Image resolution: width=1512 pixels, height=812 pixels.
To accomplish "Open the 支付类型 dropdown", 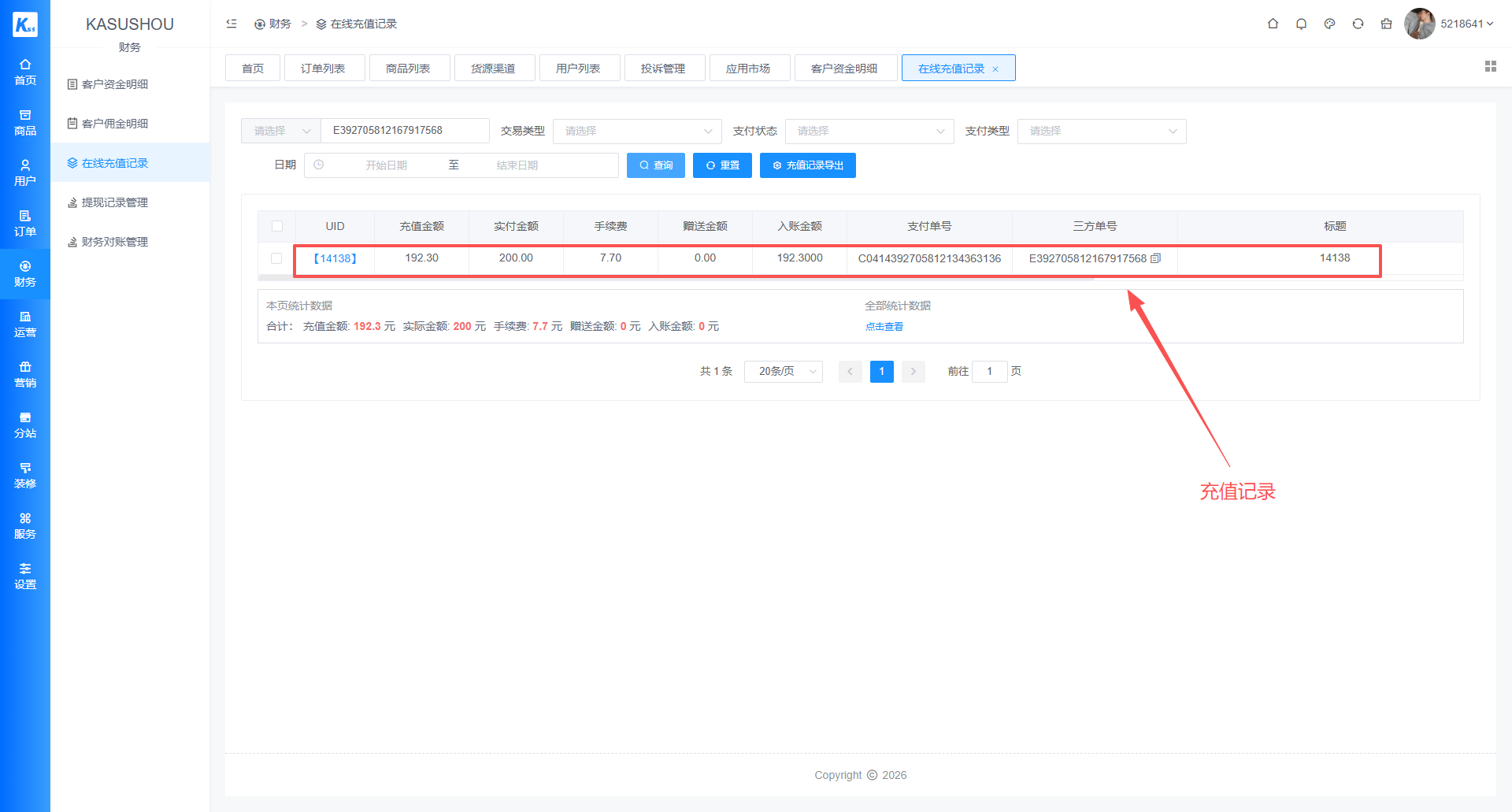I will click(1101, 131).
